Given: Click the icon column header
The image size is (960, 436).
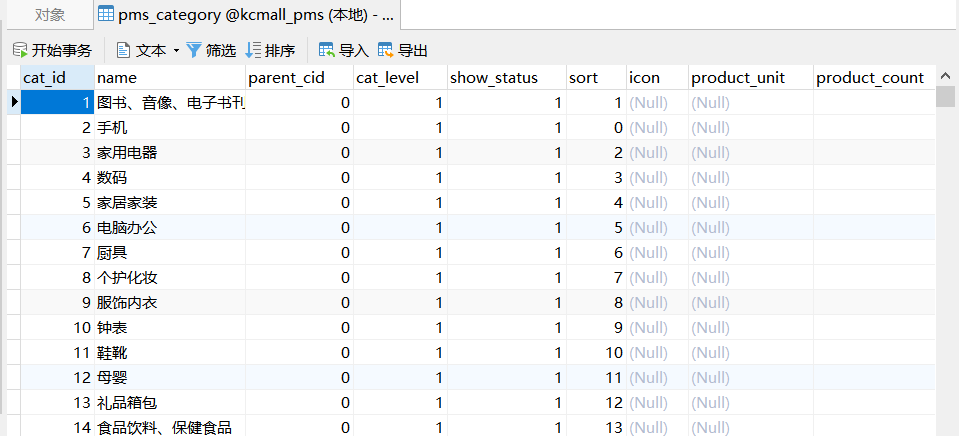Looking at the screenshot, I should [x=658, y=78].
